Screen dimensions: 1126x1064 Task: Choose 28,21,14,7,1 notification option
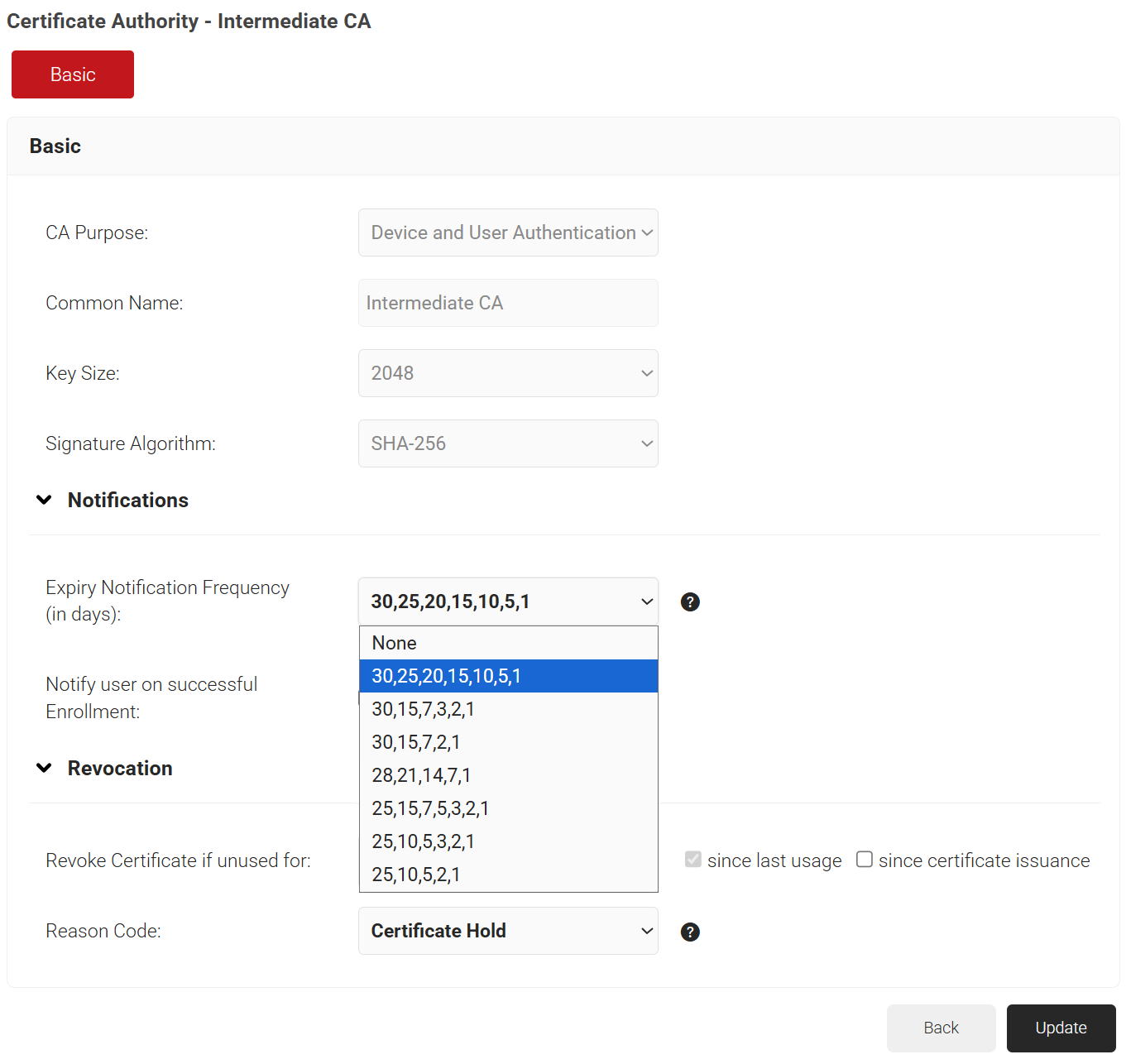(508, 775)
